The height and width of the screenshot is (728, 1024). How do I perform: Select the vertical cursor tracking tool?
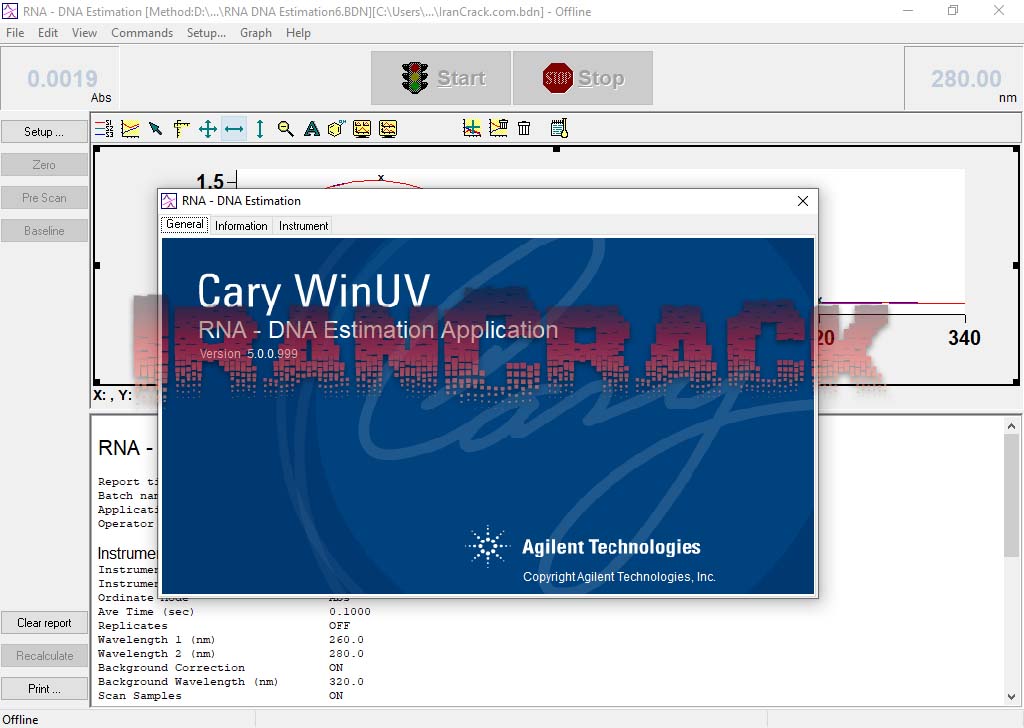(x=260, y=128)
